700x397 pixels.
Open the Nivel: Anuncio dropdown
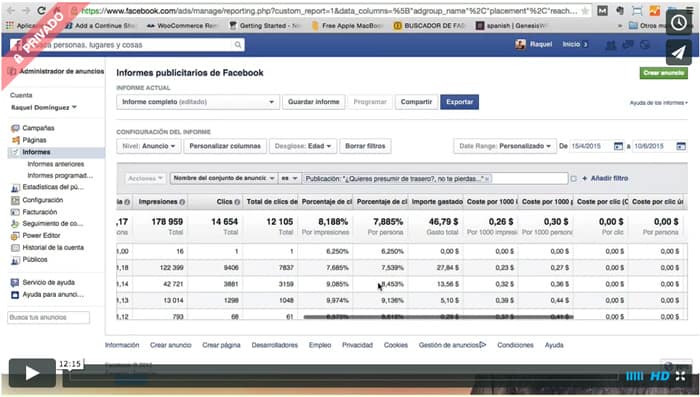coord(149,146)
